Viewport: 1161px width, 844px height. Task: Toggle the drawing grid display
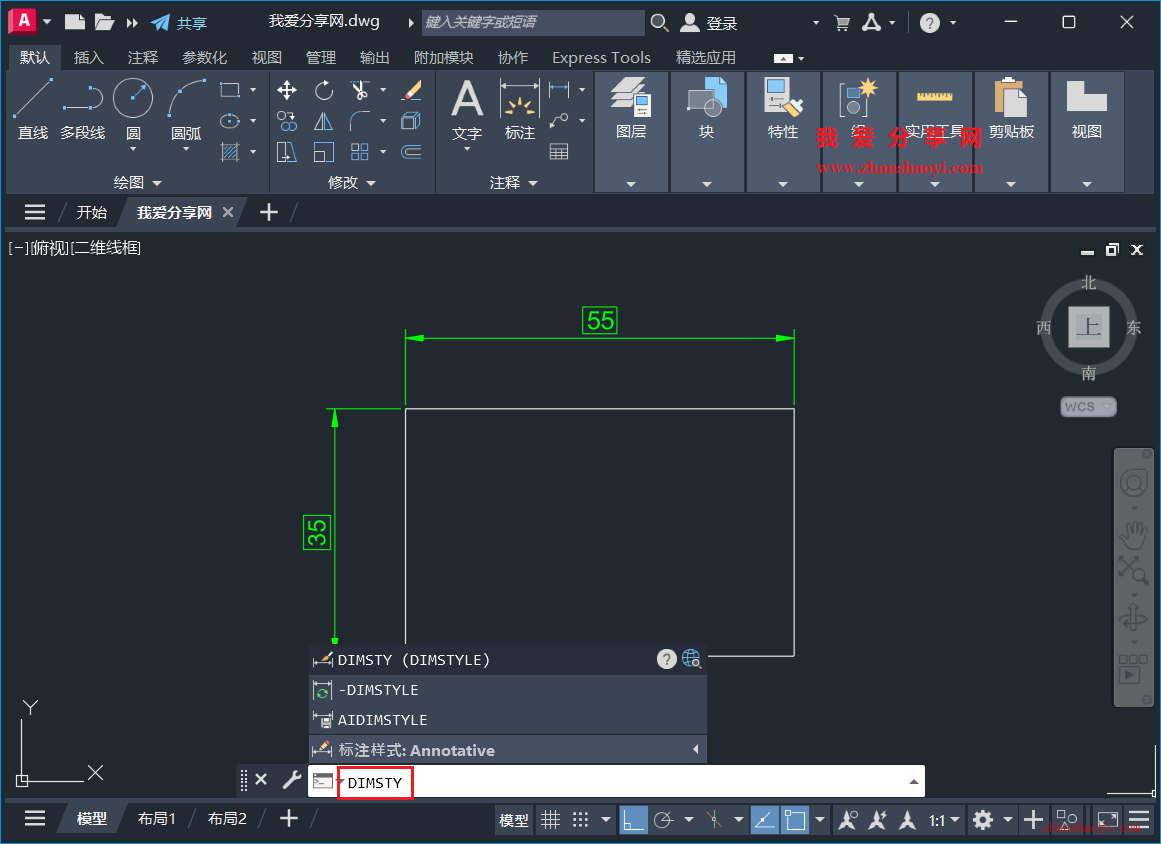click(x=550, y=820)
